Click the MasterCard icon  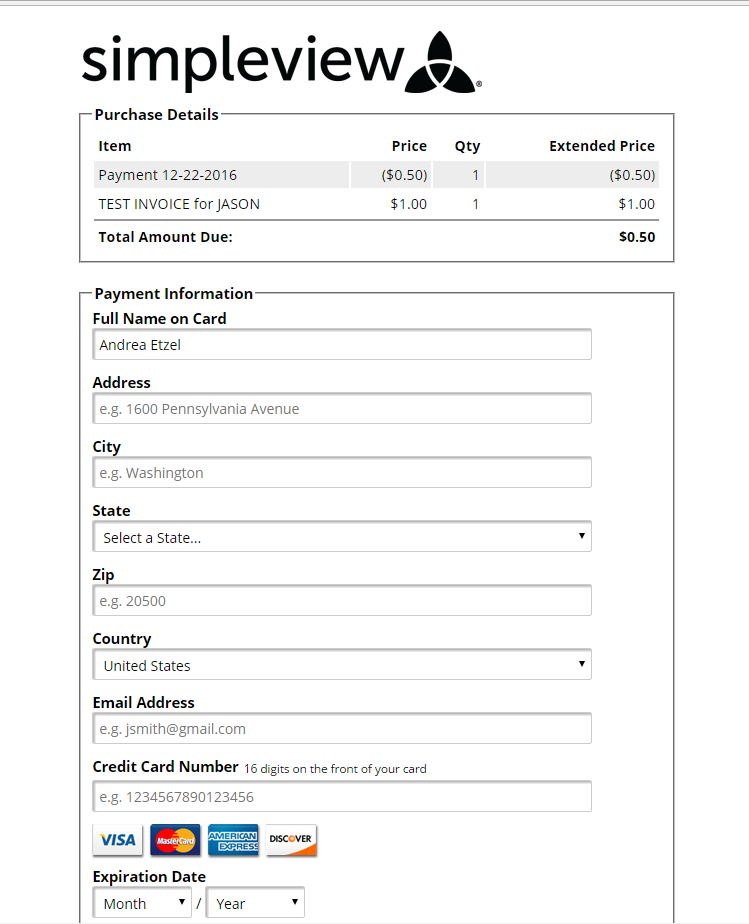pyautogui.click(x=175, y=840)
